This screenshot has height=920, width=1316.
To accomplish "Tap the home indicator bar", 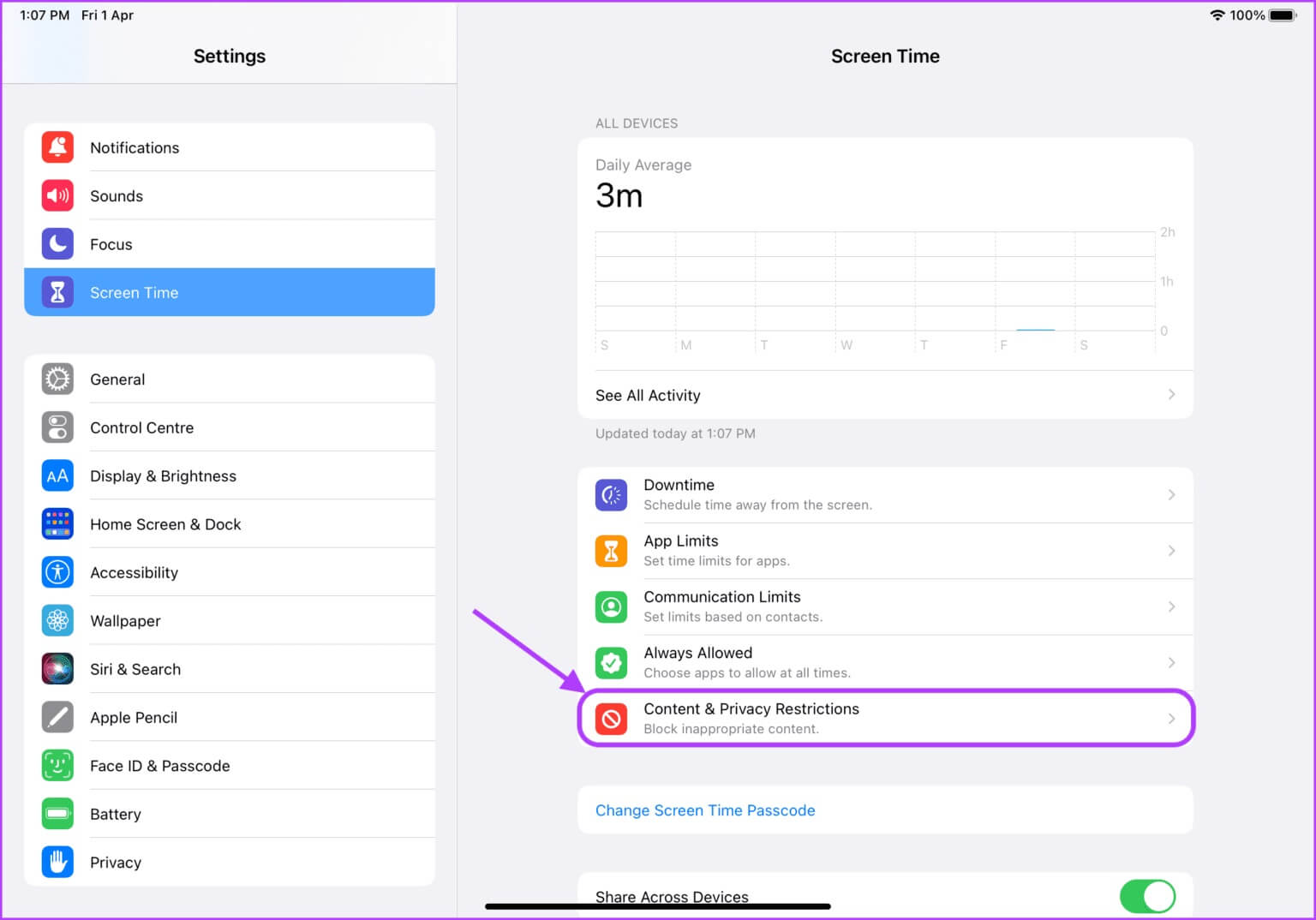I will (x=657, y=906).
